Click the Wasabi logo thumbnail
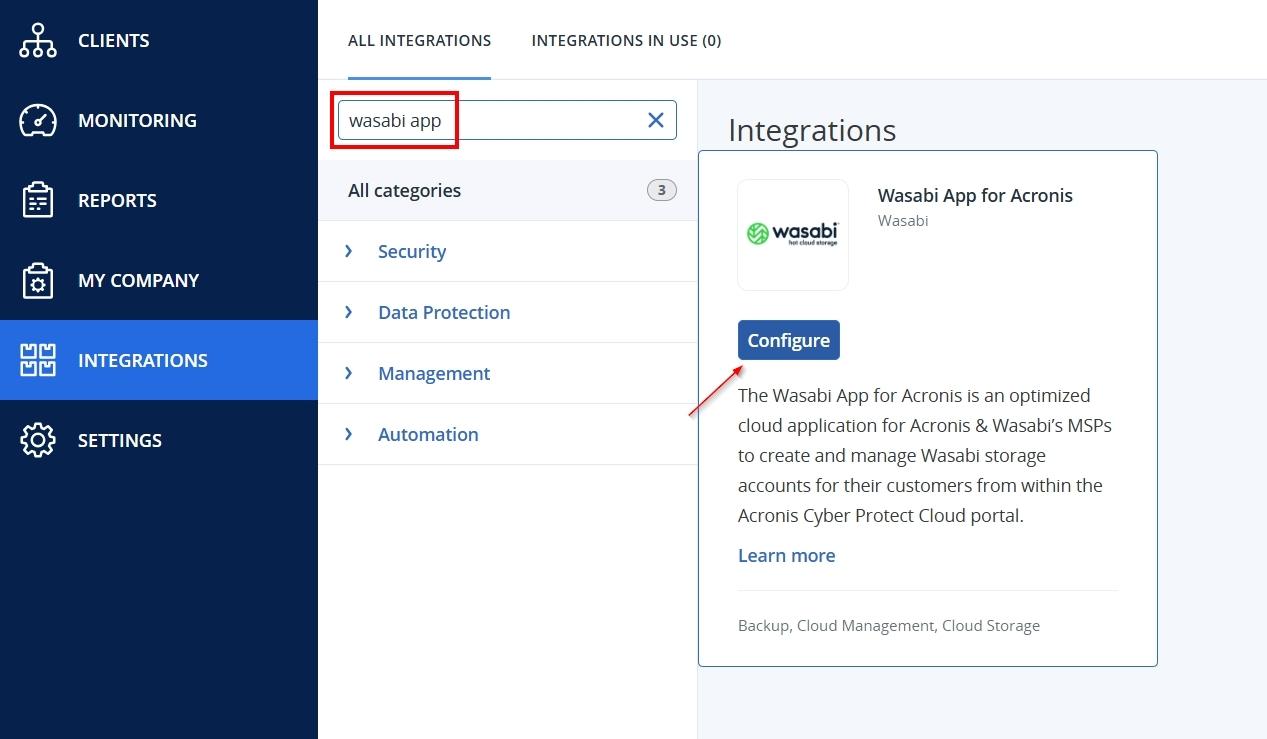 793,235
